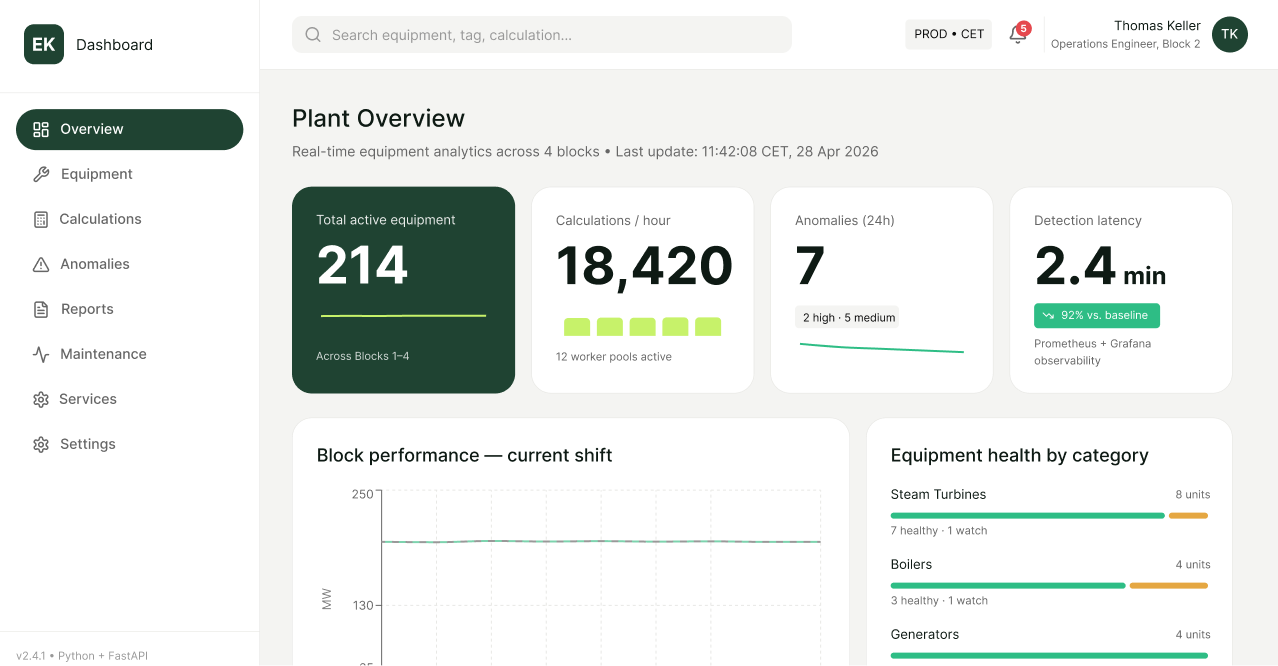The width and height of the screenshot is (1278, 666).
Task: Open Settings from sidebar
Action: pos(130,444)
